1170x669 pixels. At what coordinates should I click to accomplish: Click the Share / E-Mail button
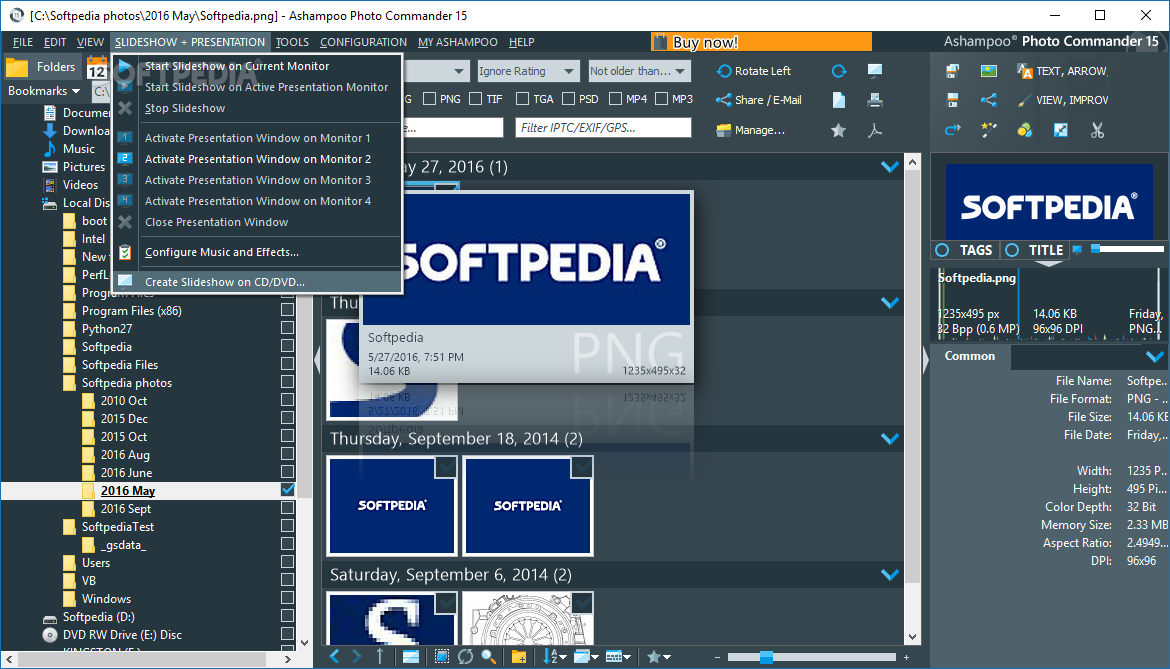click(x=758, y=100)
